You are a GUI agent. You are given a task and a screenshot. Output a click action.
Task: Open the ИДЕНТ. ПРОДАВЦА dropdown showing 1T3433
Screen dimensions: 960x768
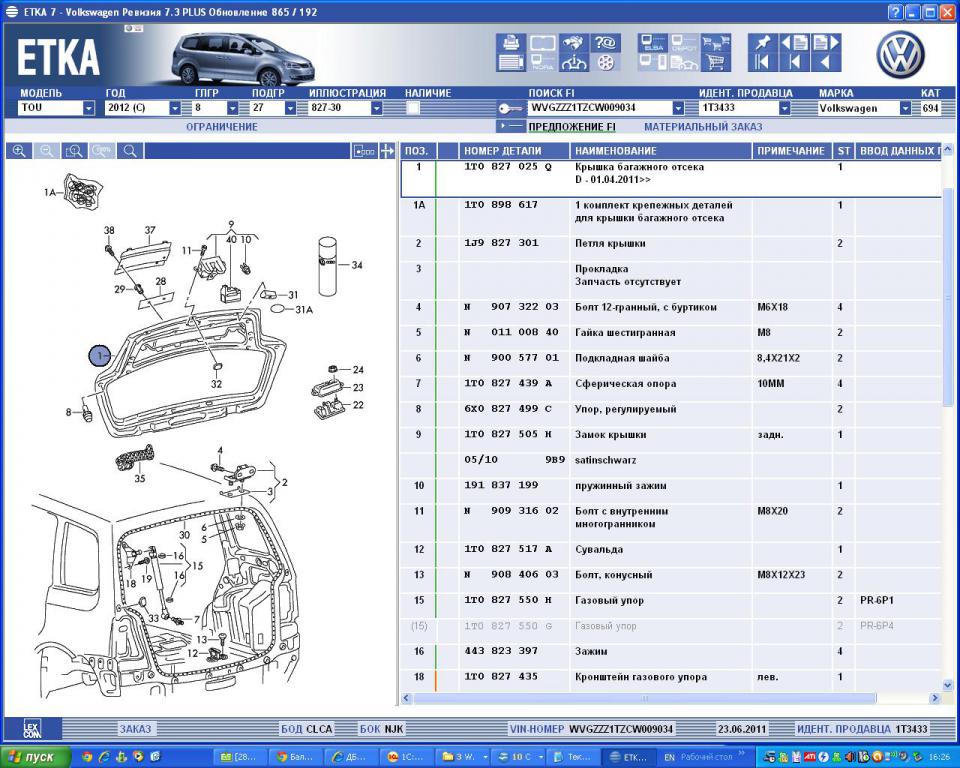point(784,108)
